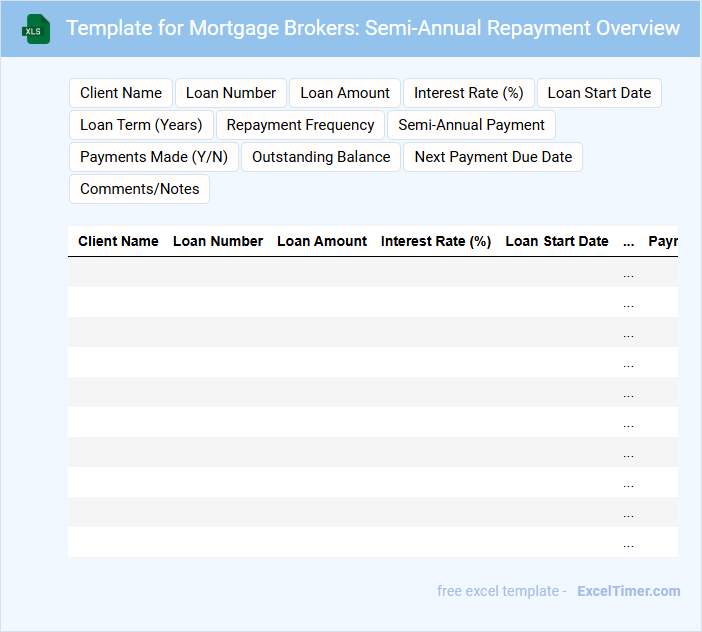Choose the Loan Term (Years) tag
The image size is (702, 632).
pyautogui.click(x=141, y=125)
